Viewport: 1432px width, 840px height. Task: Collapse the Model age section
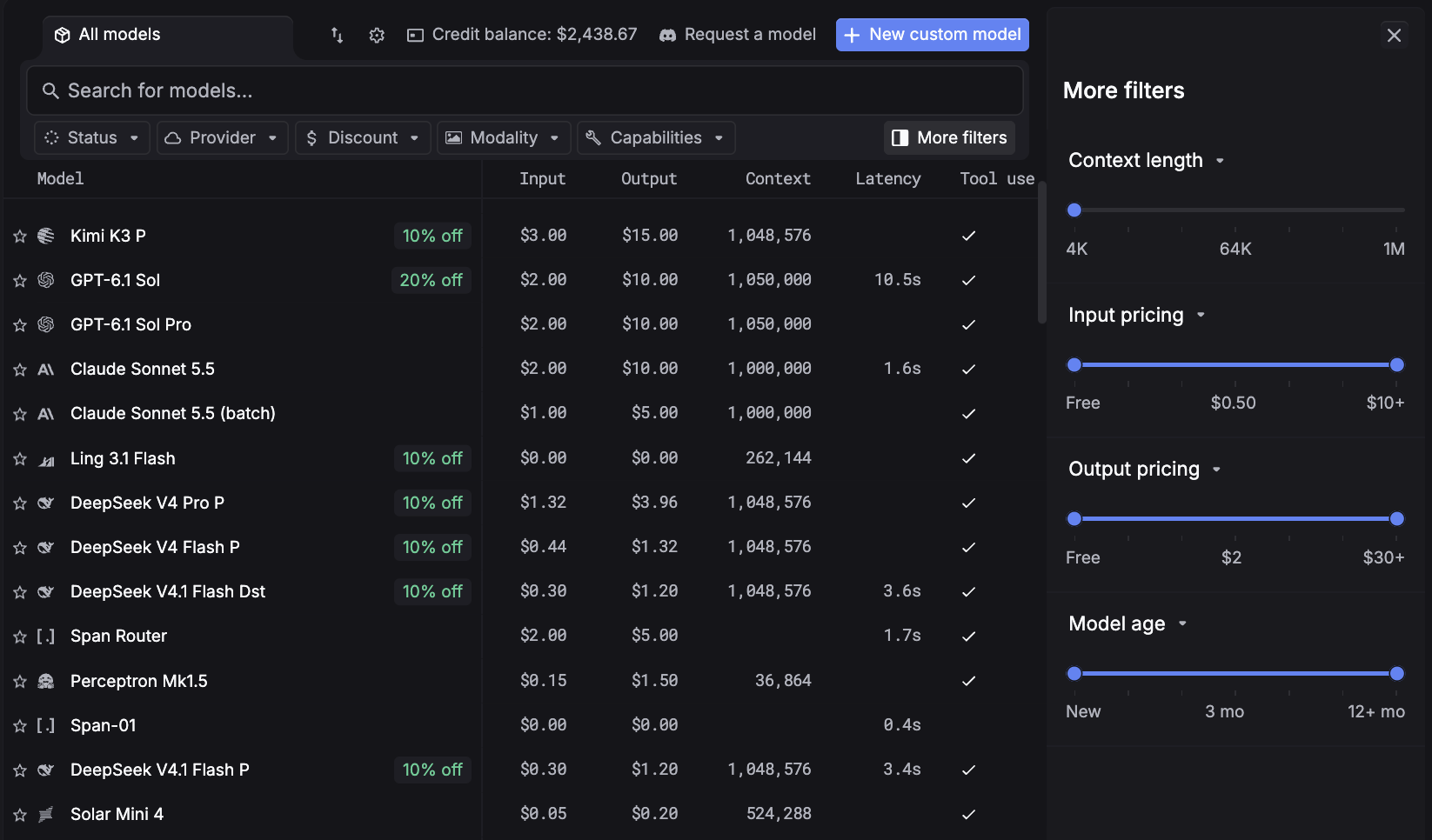(x=1128, y=623)
